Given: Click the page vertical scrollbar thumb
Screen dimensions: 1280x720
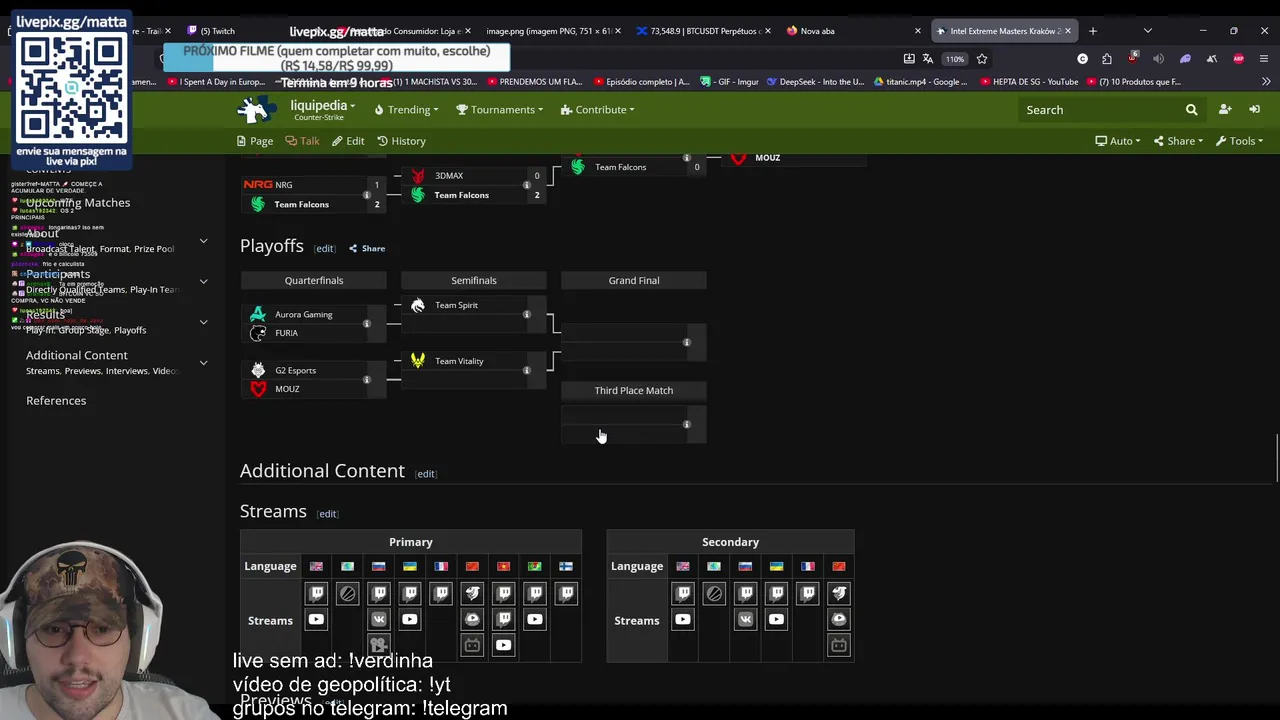Looking at the screenshot, I should 1276,459.
